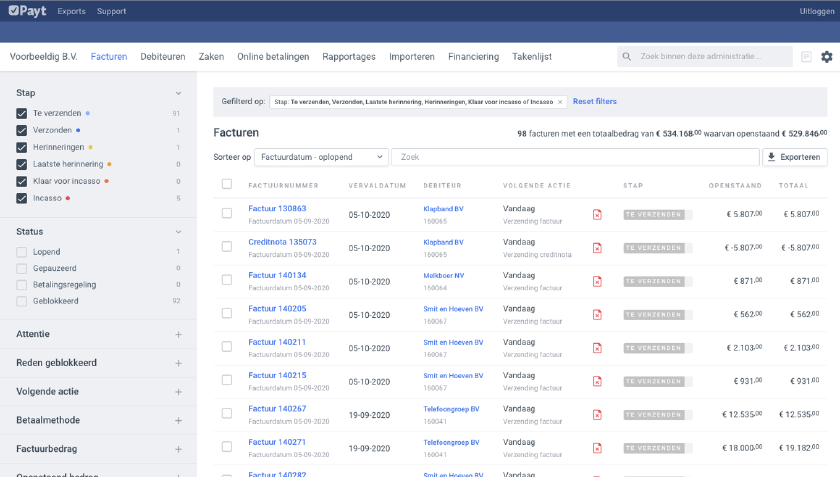Go to the Zaken tab
Viewport: 840px width, 477px height.
click(x=211, y=57)
